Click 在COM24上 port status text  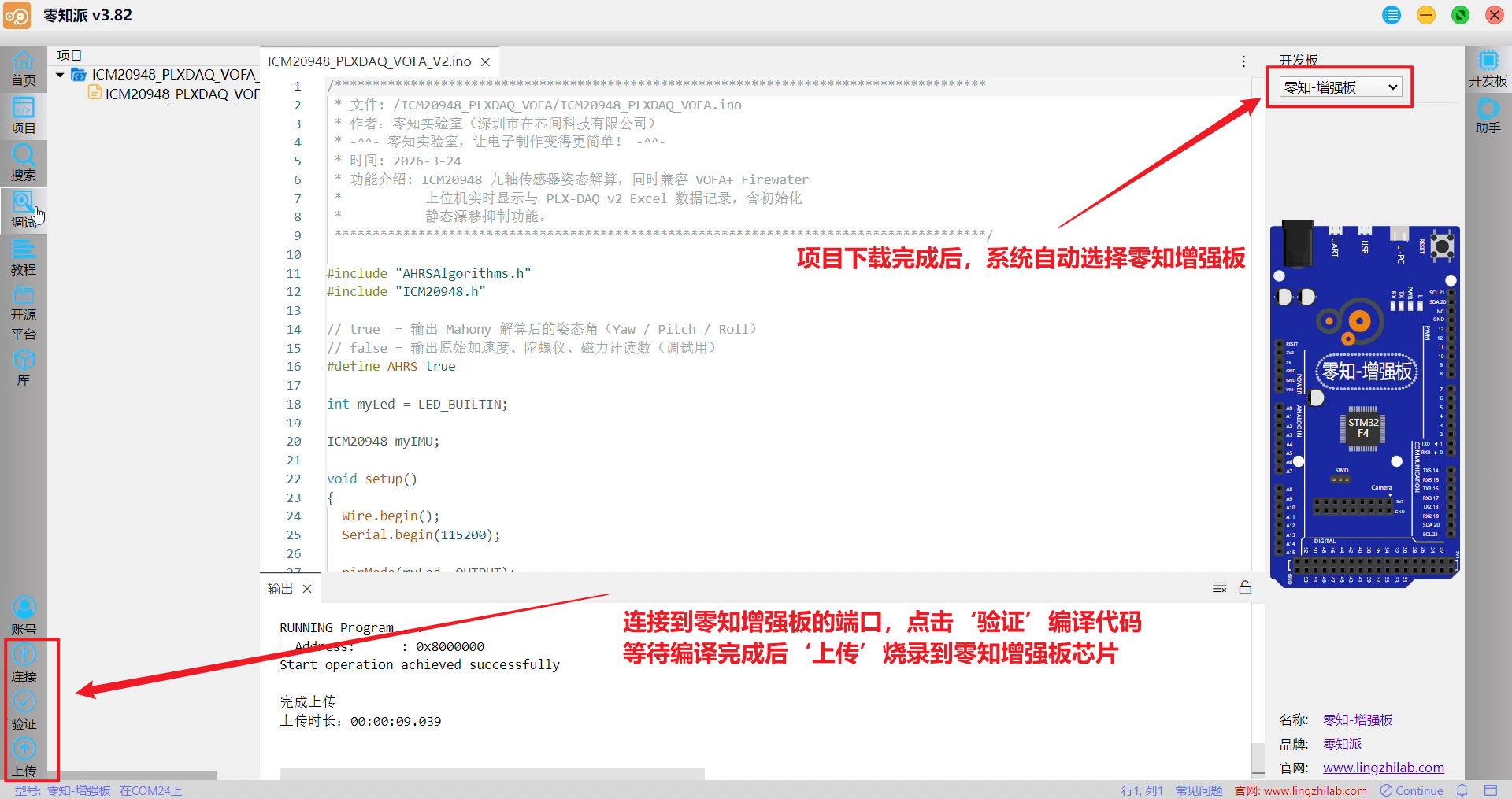150,790
